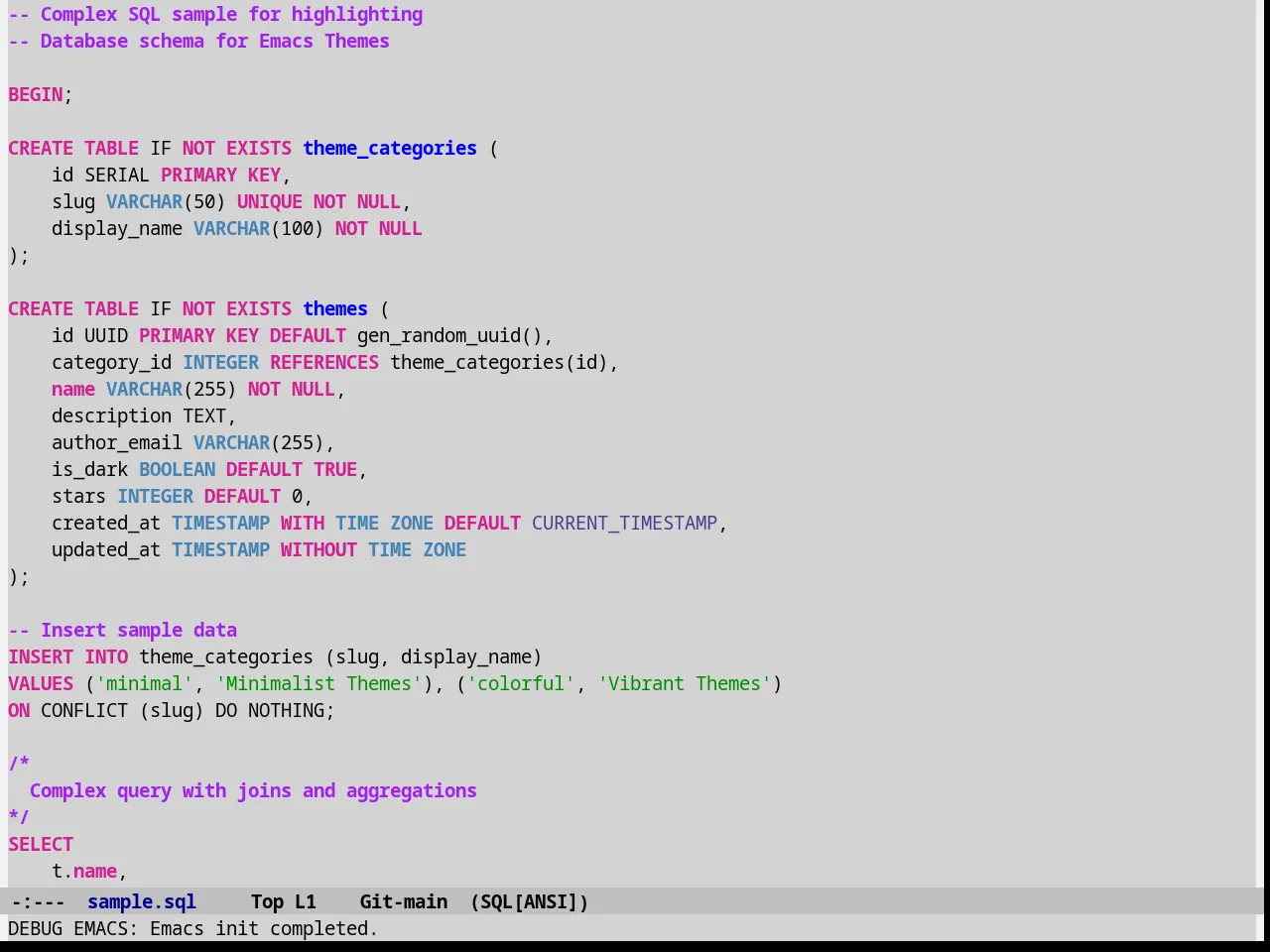Click the 'minimal' string literal

pos(144,683)
